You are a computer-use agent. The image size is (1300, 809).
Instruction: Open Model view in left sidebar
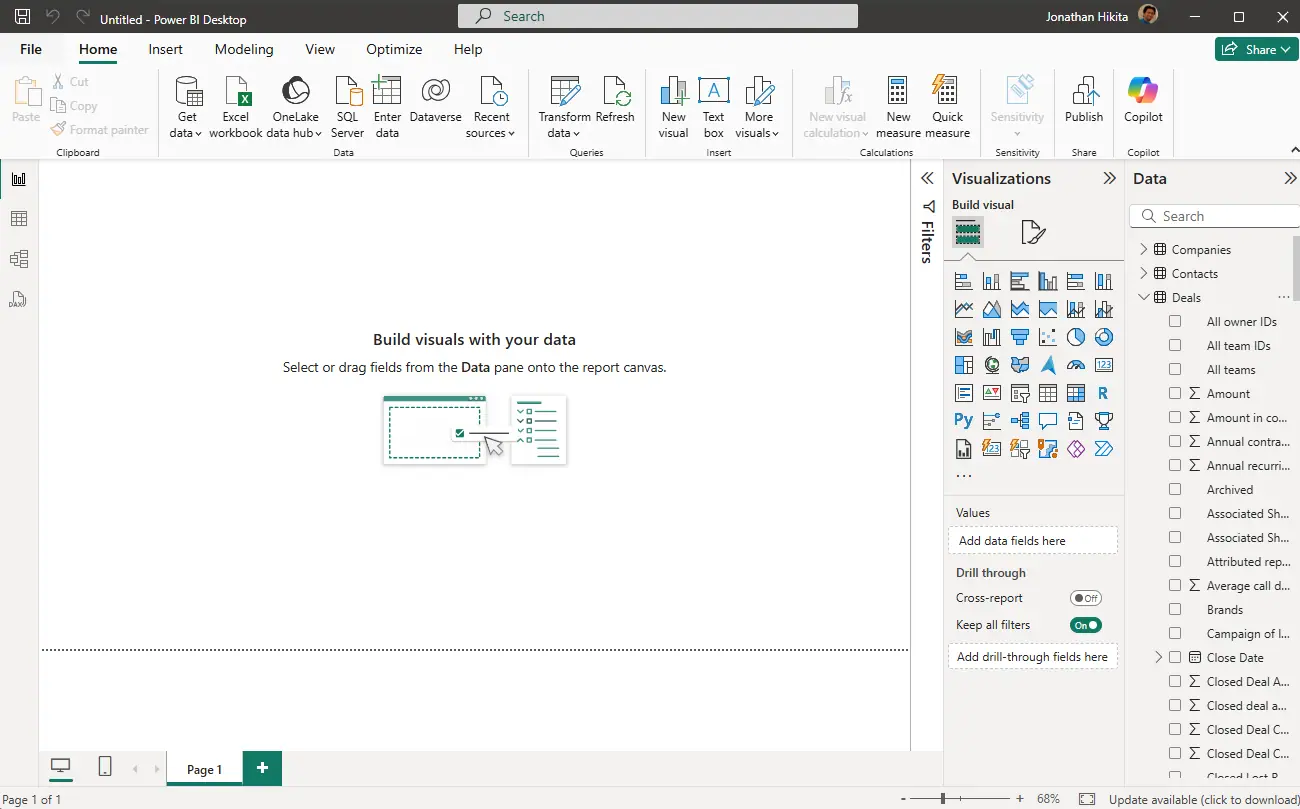point(18,259)
